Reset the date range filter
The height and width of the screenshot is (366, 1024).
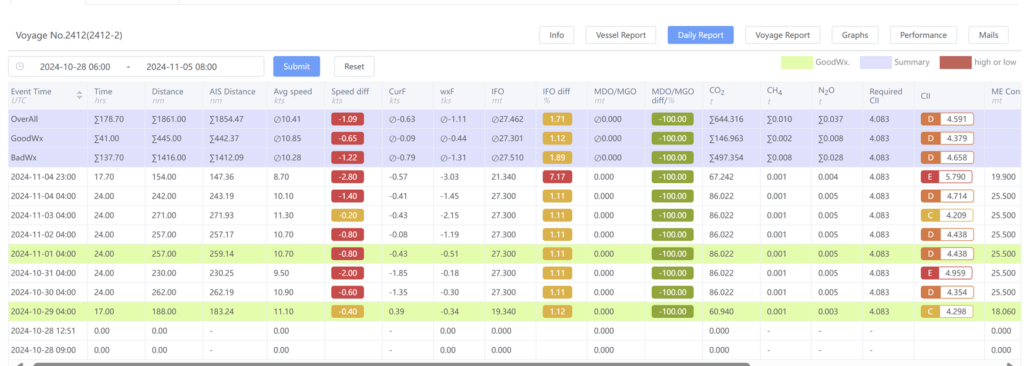(354, 67)
